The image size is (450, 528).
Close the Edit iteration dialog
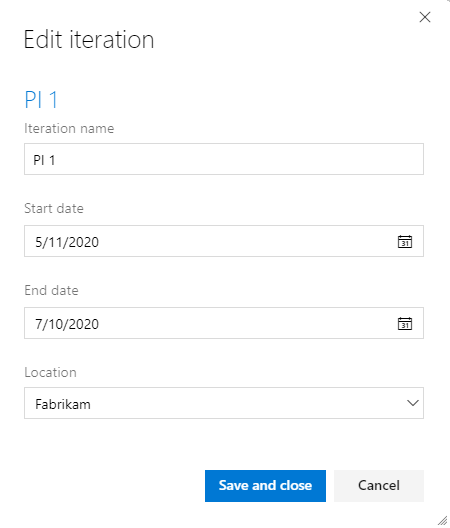(x=425, y=17)
